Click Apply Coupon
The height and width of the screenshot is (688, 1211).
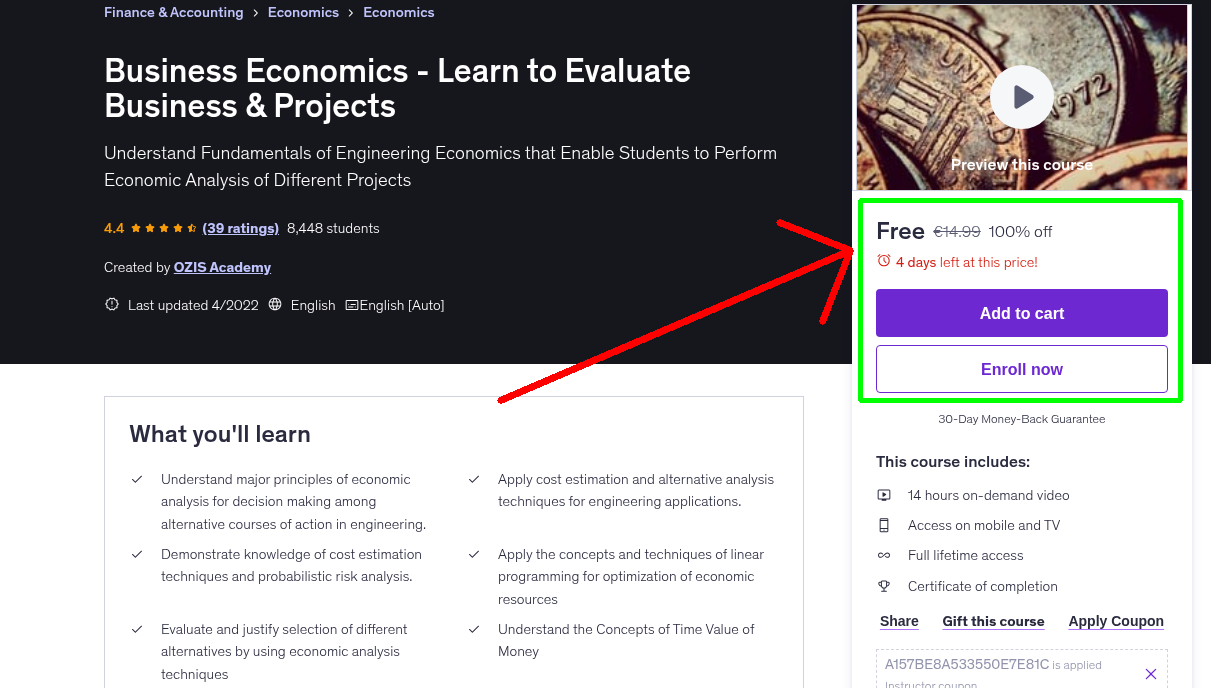(x=1116, y=621)
